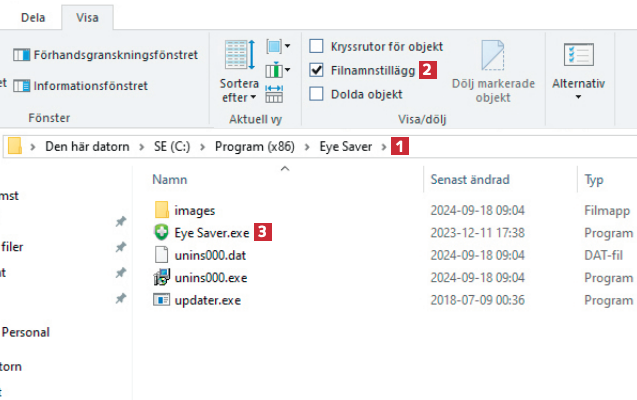Expand chevron after Program (x86) breadcrumb
Viewport: 637px width, 400px height.
[308, 147]
